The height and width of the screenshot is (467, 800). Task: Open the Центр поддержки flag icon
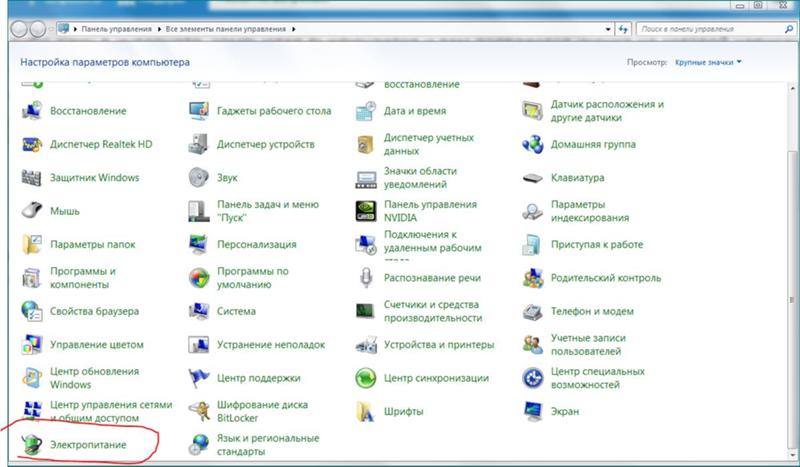click(x=198, y=378)
